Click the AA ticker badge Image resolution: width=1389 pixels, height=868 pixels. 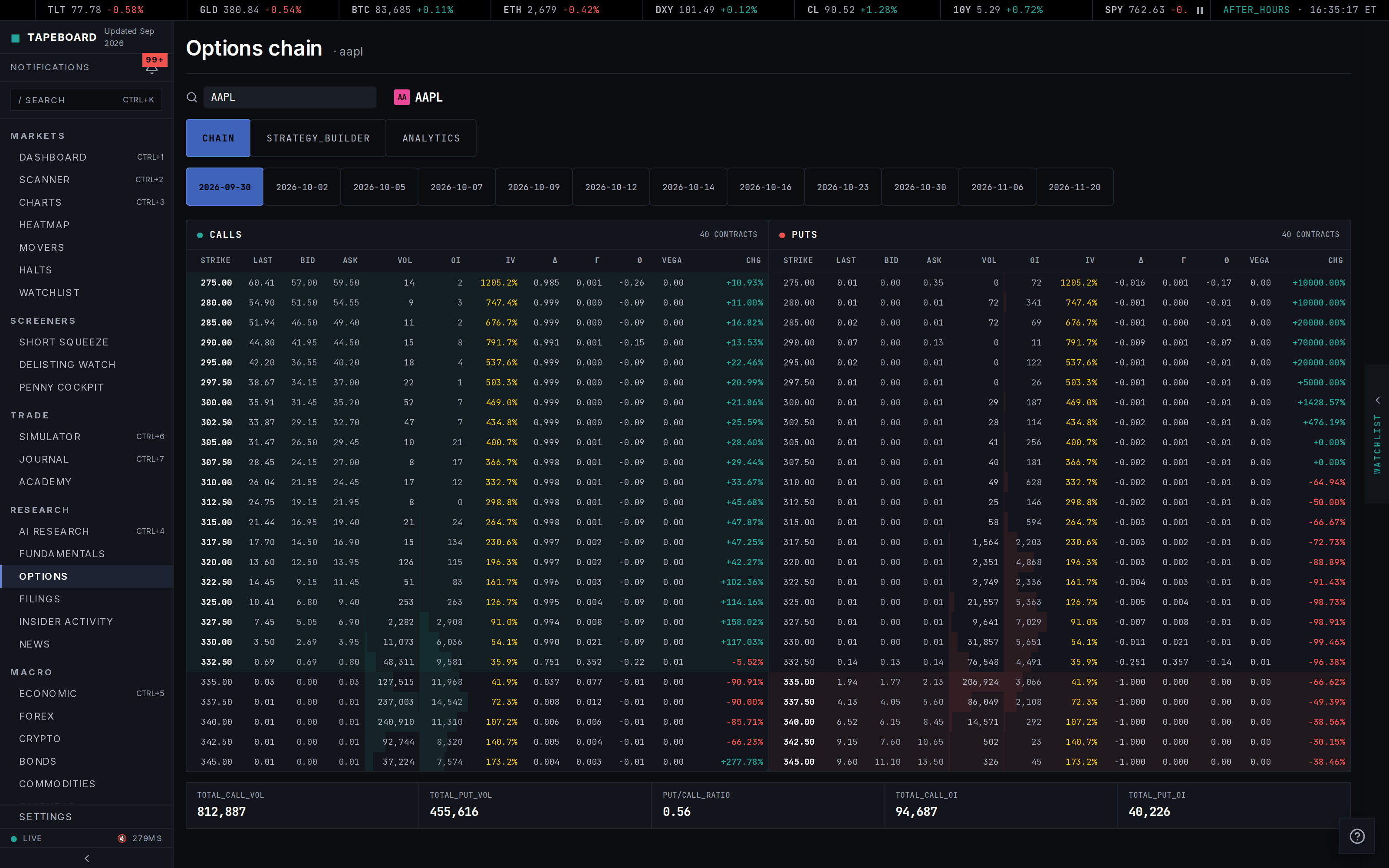click(402, 97)
